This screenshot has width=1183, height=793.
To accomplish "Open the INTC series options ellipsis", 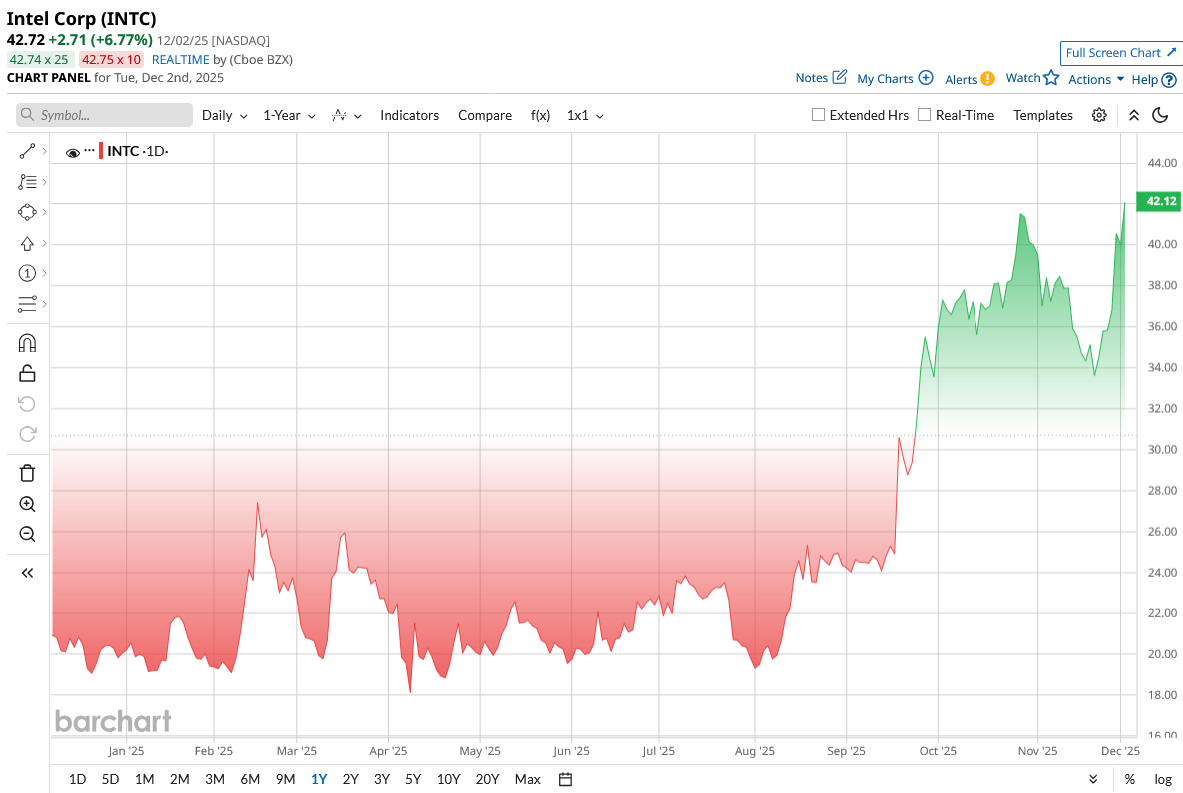I will pos(89,150).
